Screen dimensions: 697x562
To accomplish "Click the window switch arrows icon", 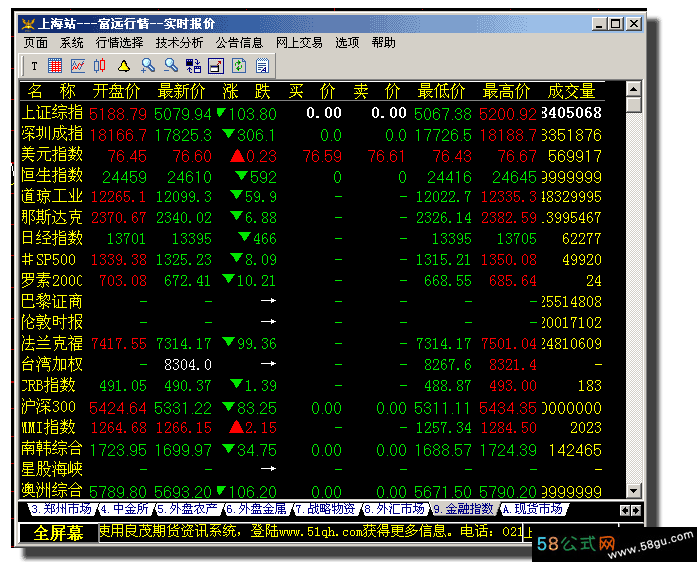I will tap(193, 66).
